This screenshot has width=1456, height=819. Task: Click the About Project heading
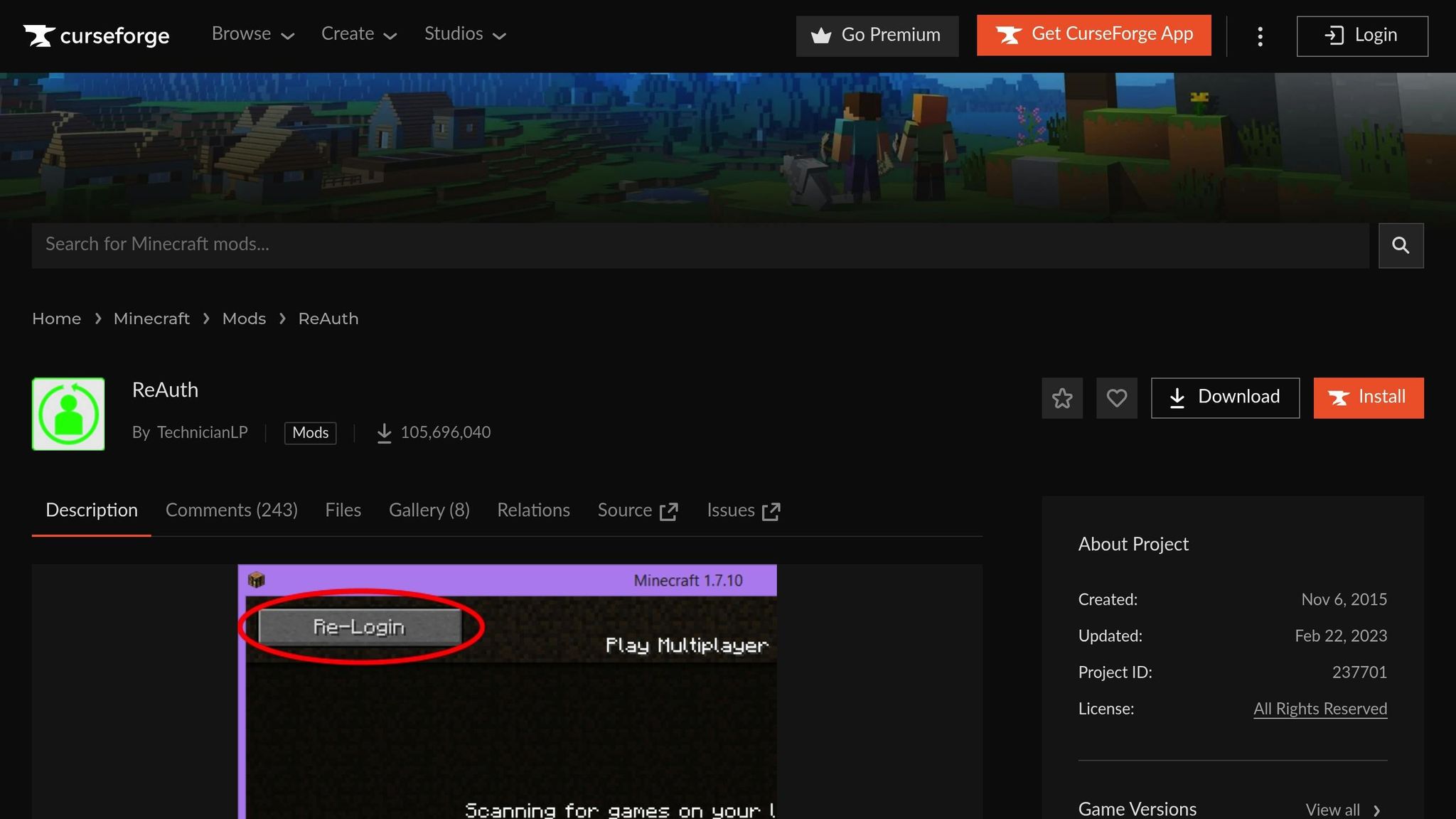[x=1133, y=544]
